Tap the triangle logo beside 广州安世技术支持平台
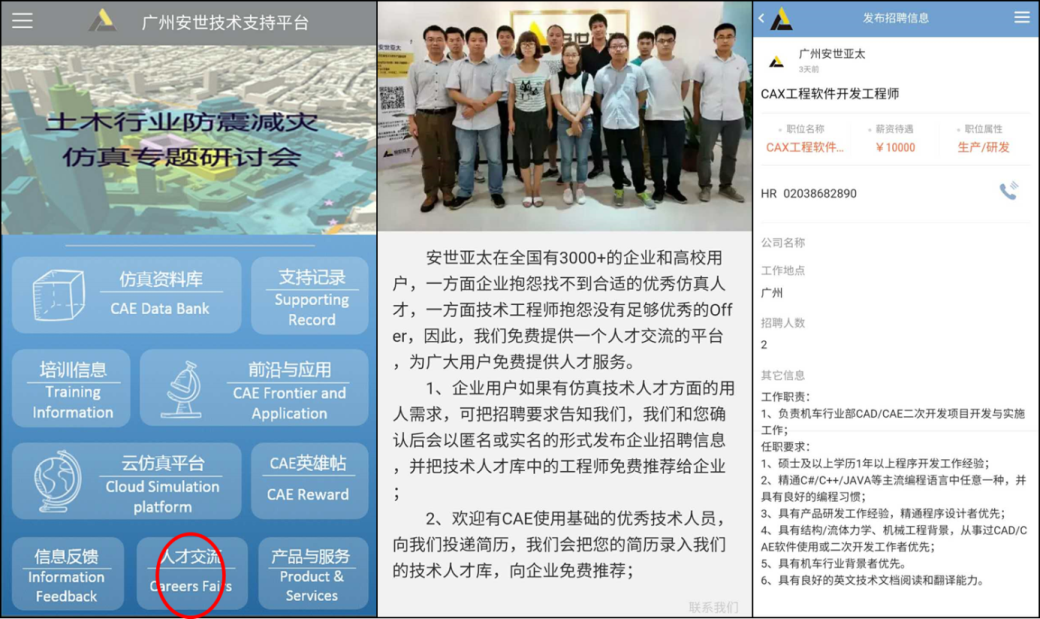This screenshot has height=619, width=1040. pyautogui.click(x=102, y=21)
